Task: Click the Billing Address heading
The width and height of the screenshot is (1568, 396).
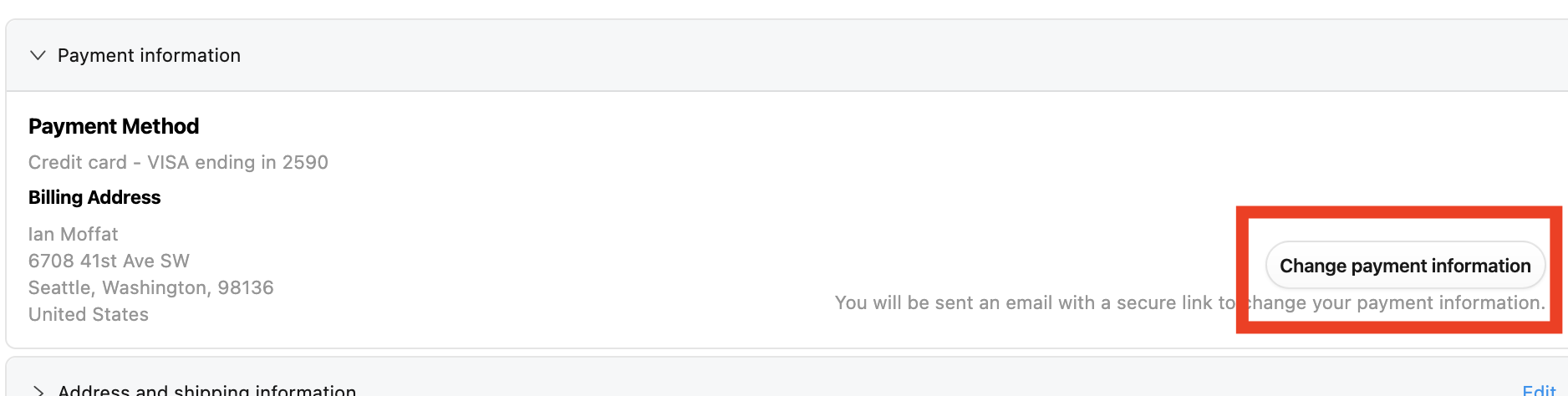Action: coord(94,197)
